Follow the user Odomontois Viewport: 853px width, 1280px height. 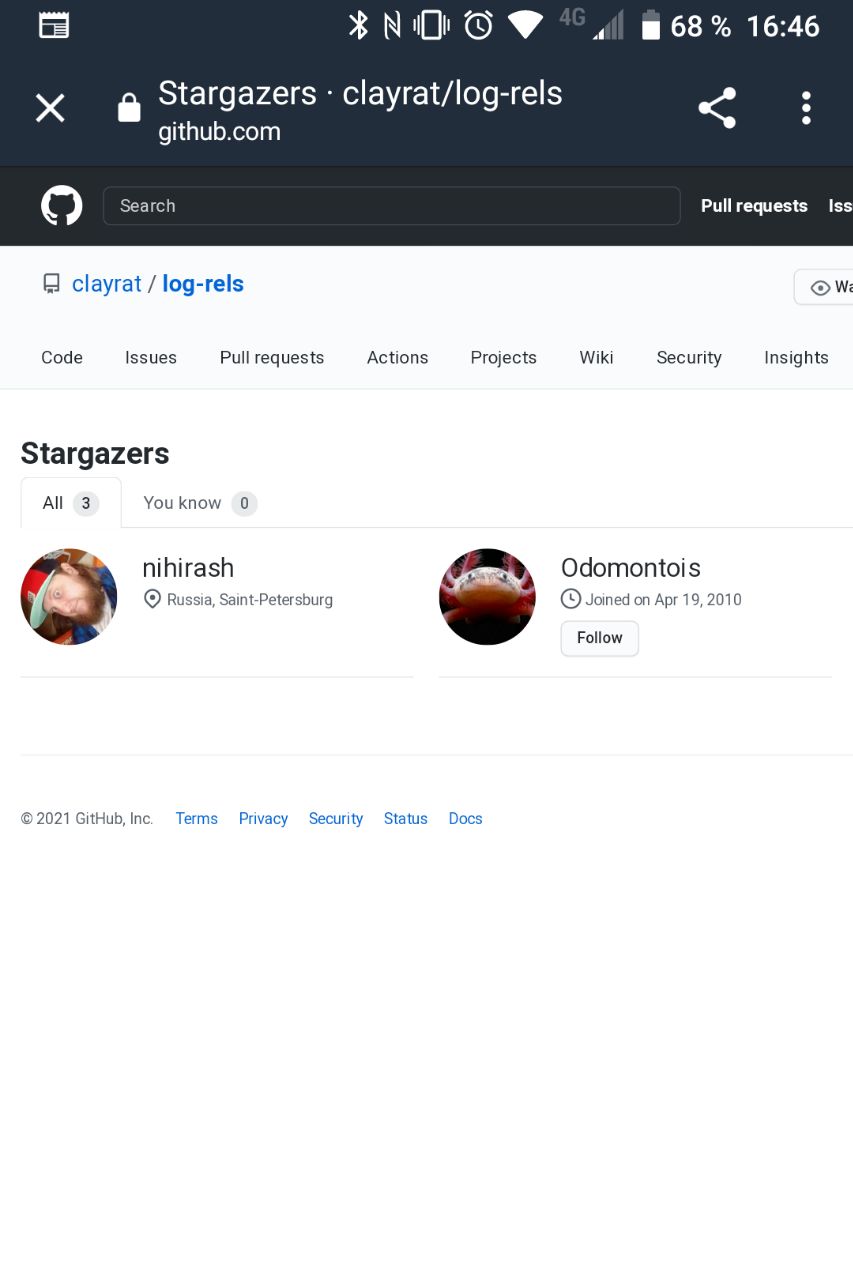point(600,638)
